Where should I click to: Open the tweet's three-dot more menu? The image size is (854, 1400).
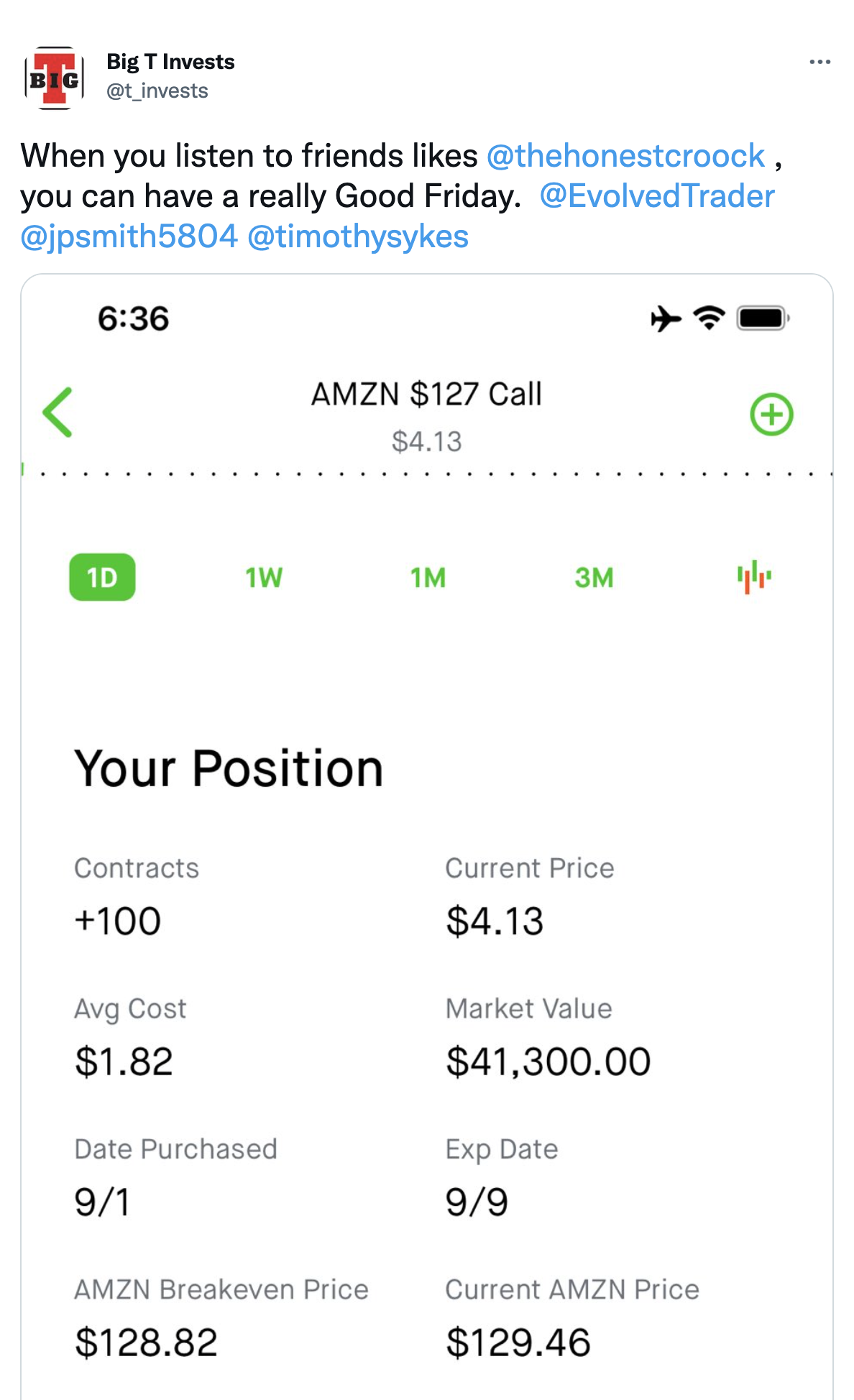pyautogui.click(x=819, y=63)
